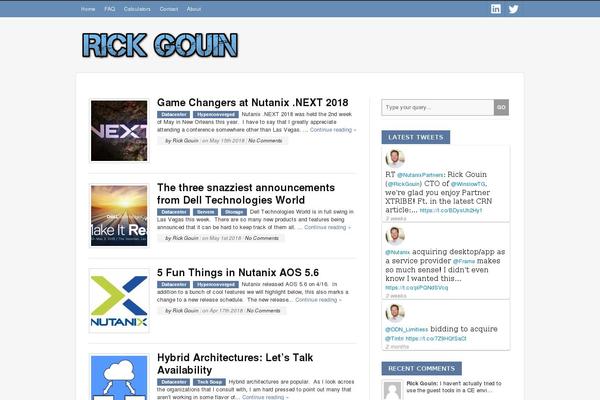This screenshot has width=600, height=400.
Task: Click Storage tag on Dell Technologies post
Action: coord(234,212)
